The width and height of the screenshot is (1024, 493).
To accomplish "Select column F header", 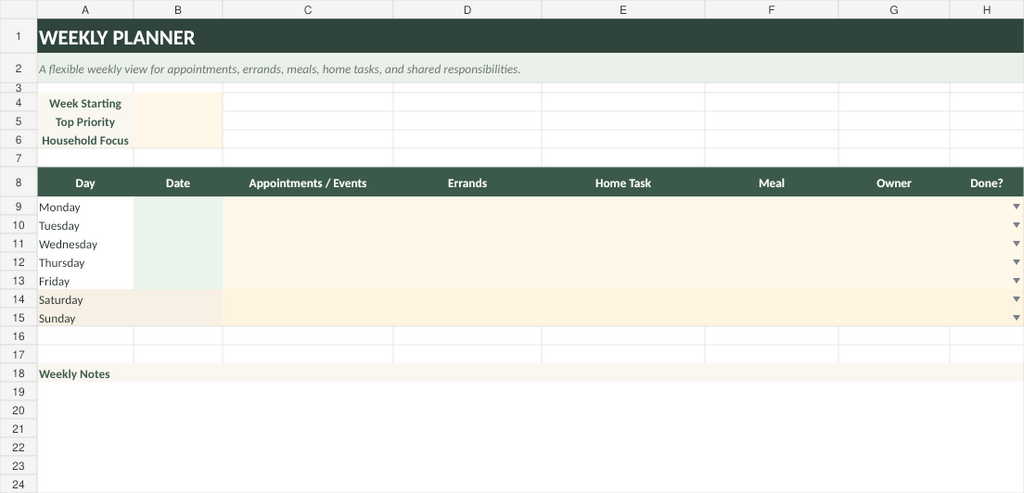I will (771, 9).
